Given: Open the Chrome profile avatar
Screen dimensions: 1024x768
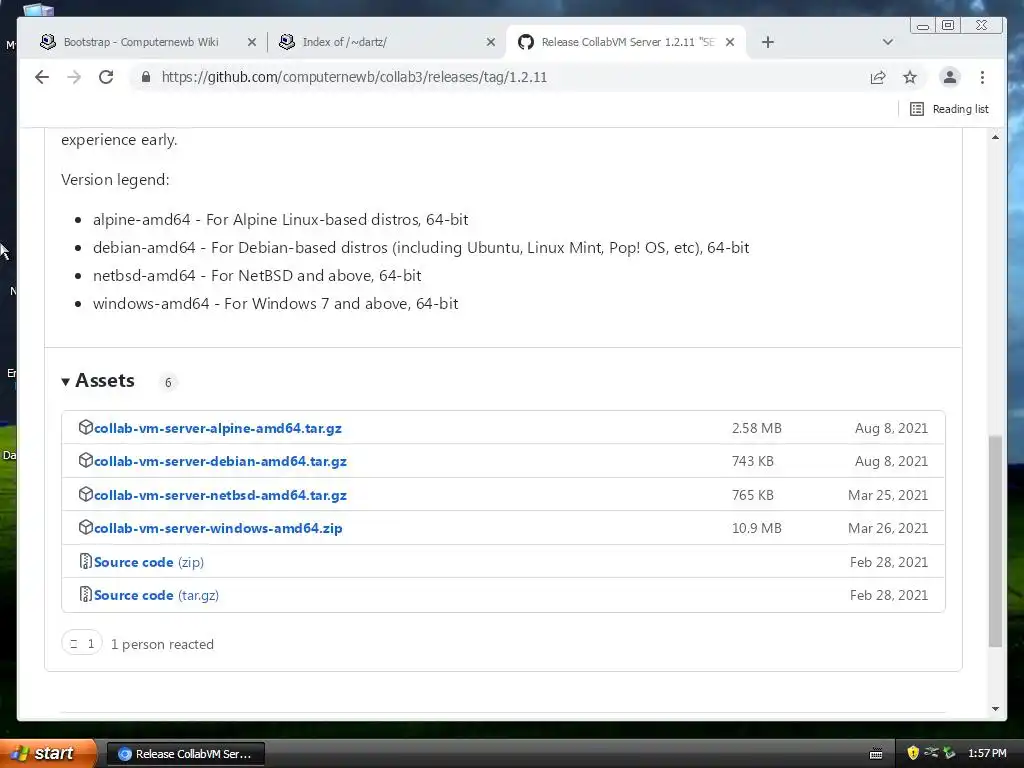Looking at the screenshot, I should pyautogui.click(x=950, y=77).
